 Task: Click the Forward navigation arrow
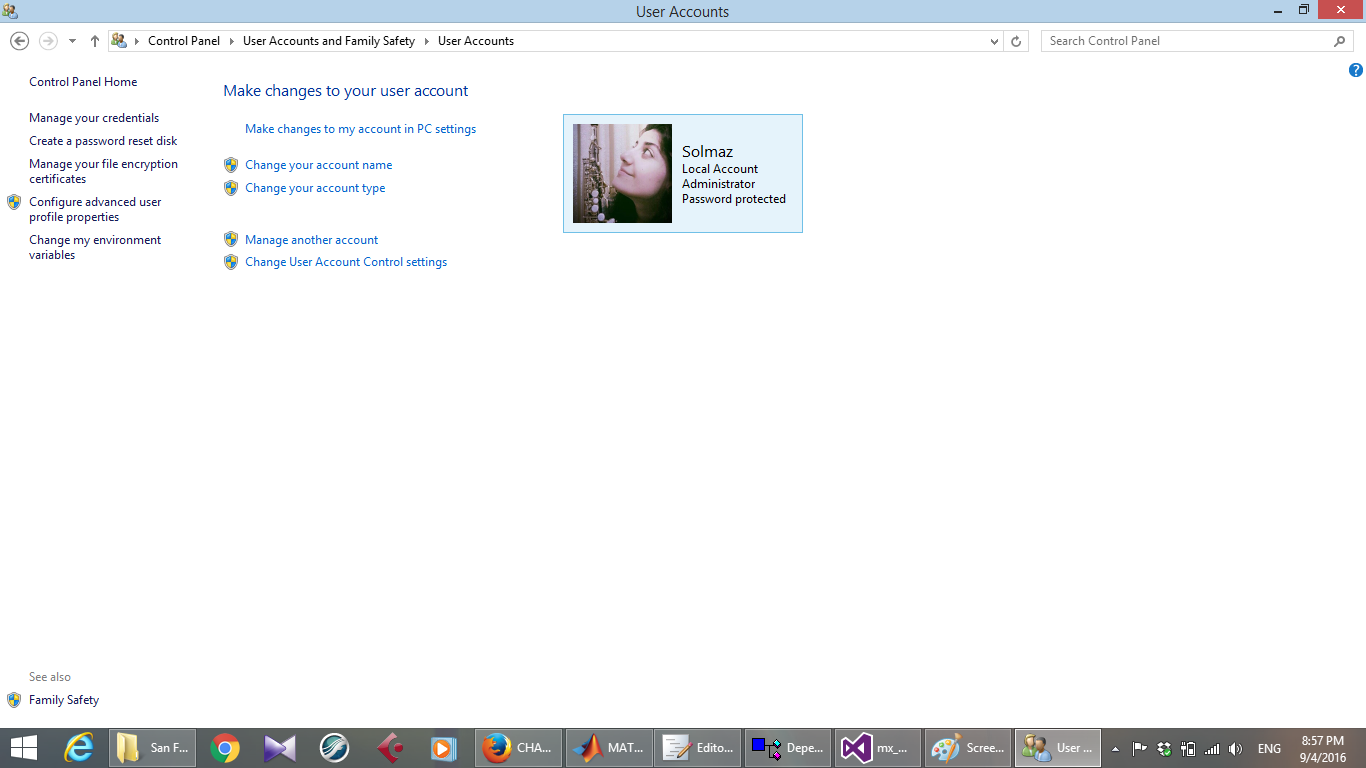coord(48,41)
